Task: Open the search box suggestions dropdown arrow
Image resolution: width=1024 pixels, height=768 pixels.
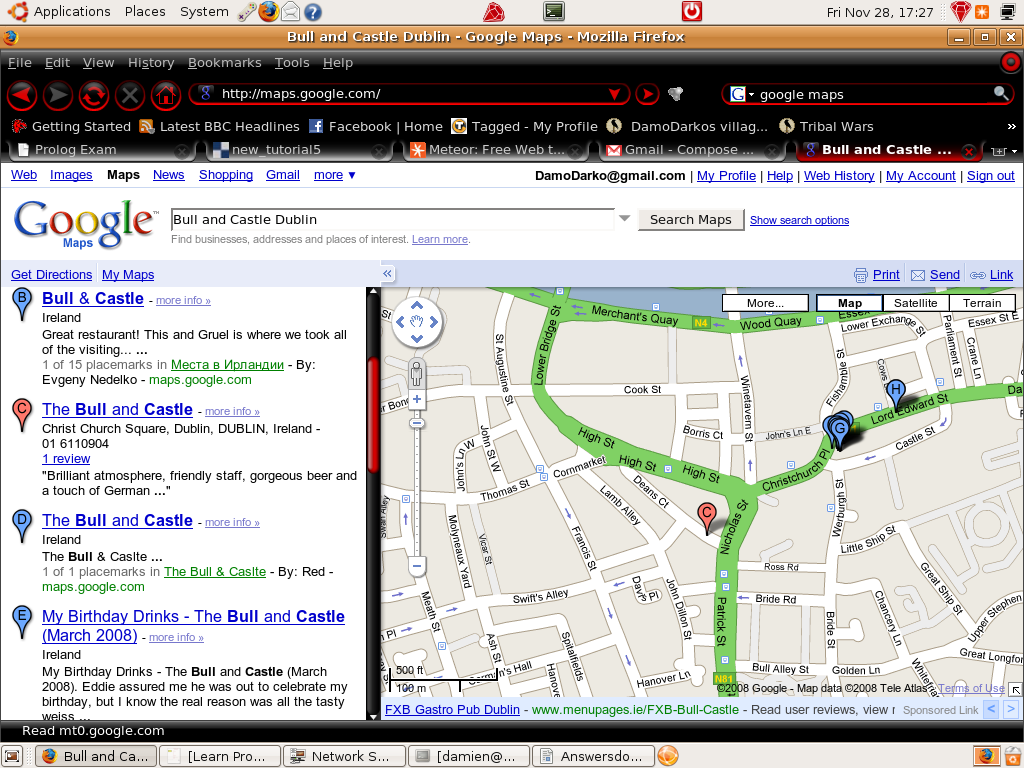Action: (x=625, y=219)
